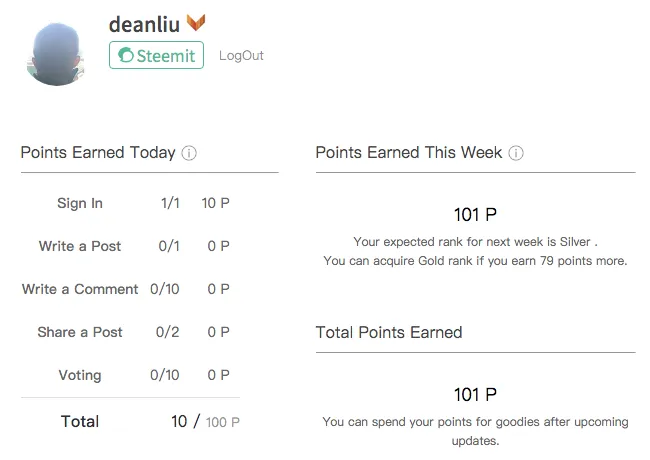This screenshot has height=460, width=650.
Task: Click the Sign In points row
Action: (x=130, y=203)
